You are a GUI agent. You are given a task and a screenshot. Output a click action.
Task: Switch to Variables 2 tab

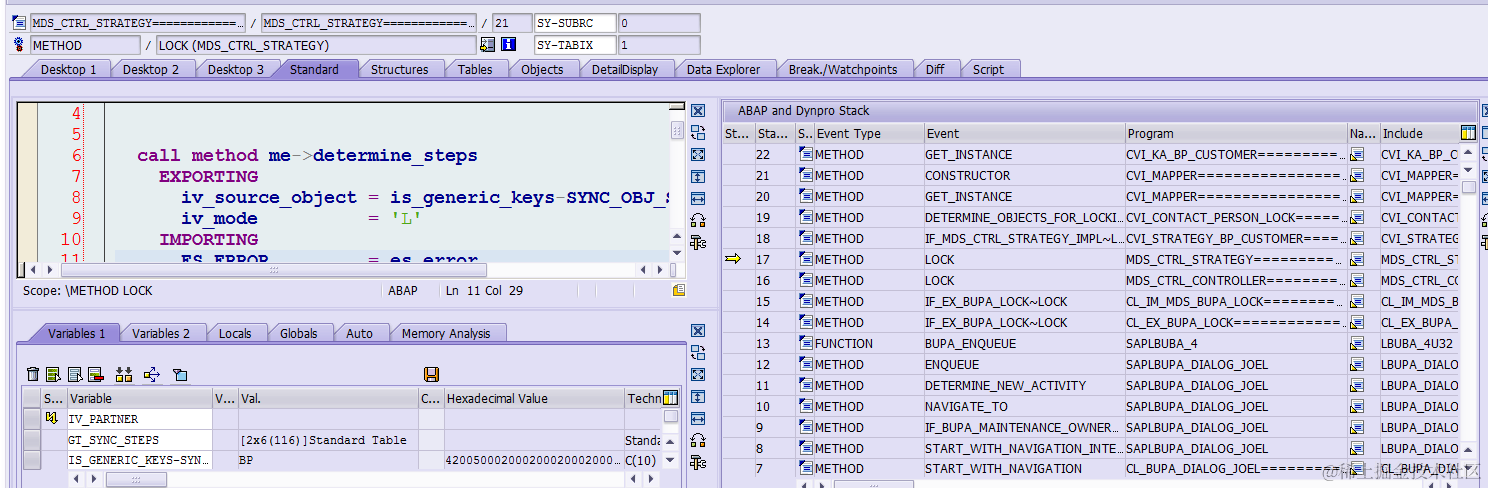click(161, 333)
